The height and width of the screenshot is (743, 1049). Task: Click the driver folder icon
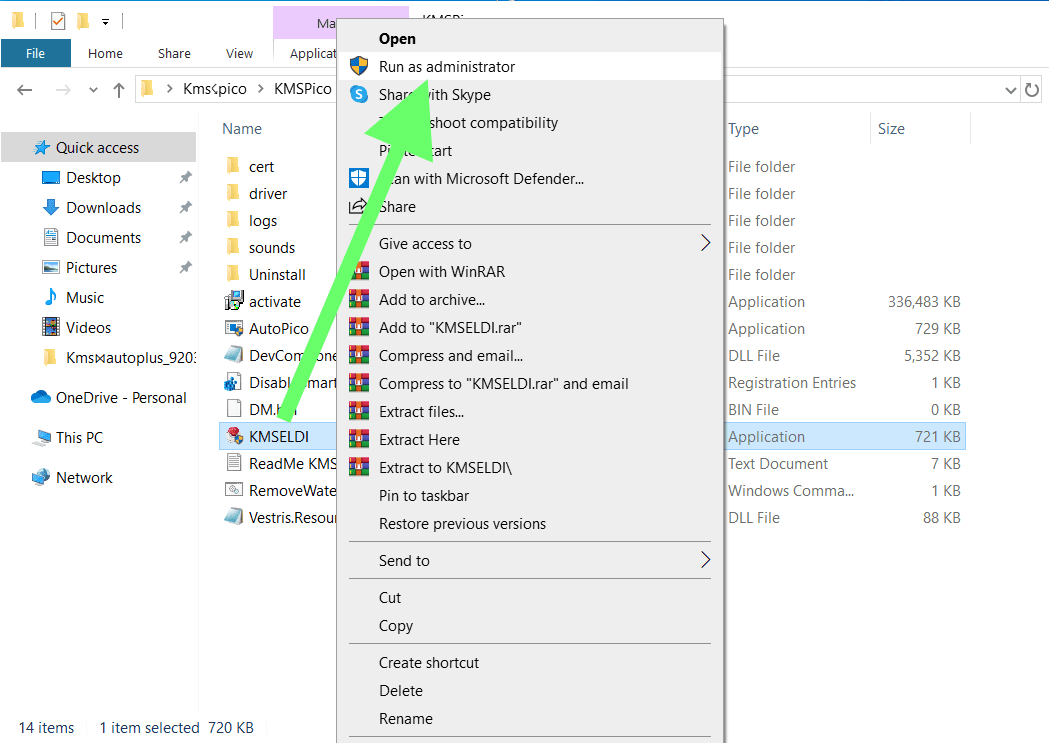click(233, 193)
